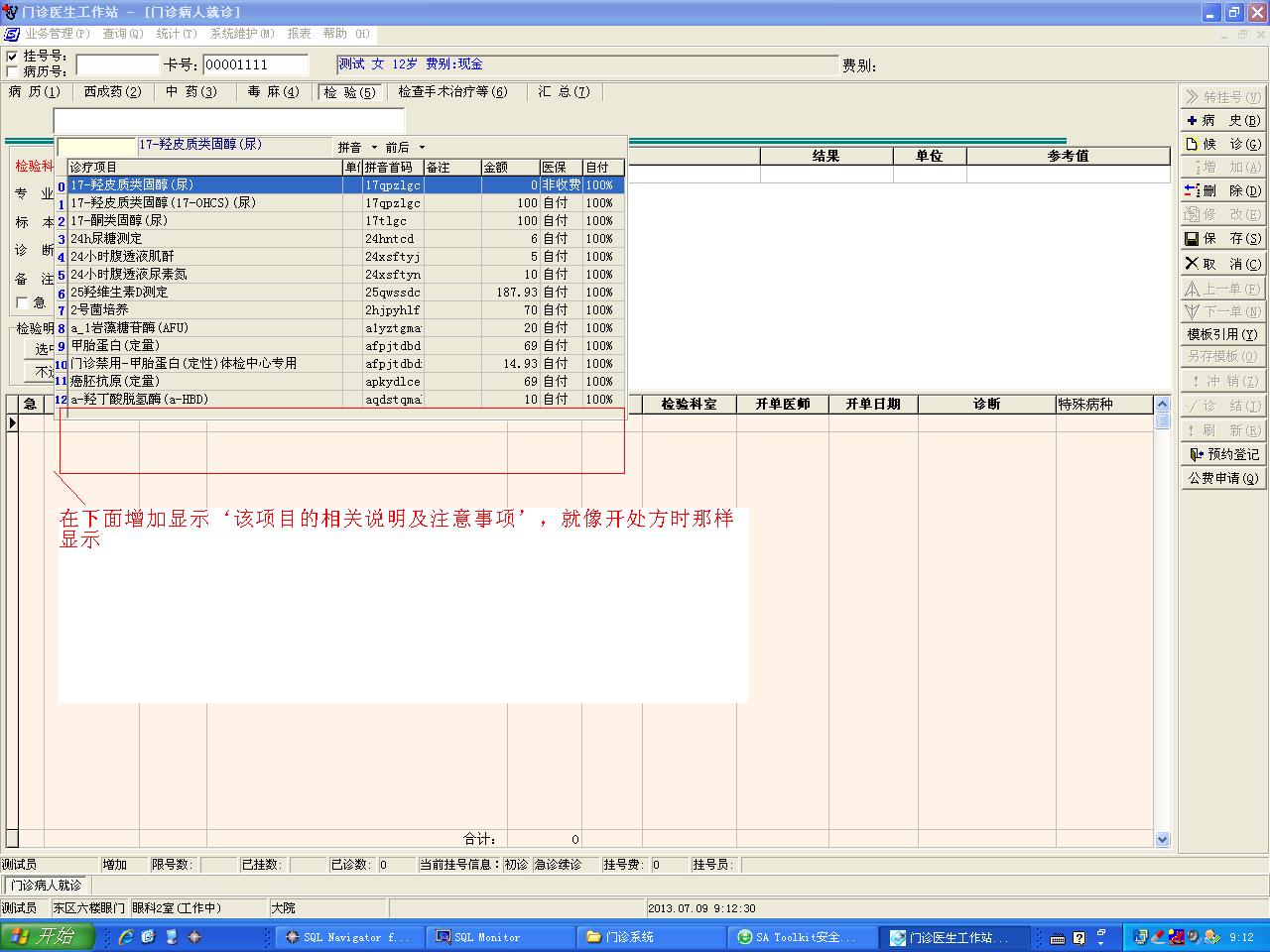Open the 报表 menu
Viewport: 1270px width, 952px height.
click(x=299, y=34)
